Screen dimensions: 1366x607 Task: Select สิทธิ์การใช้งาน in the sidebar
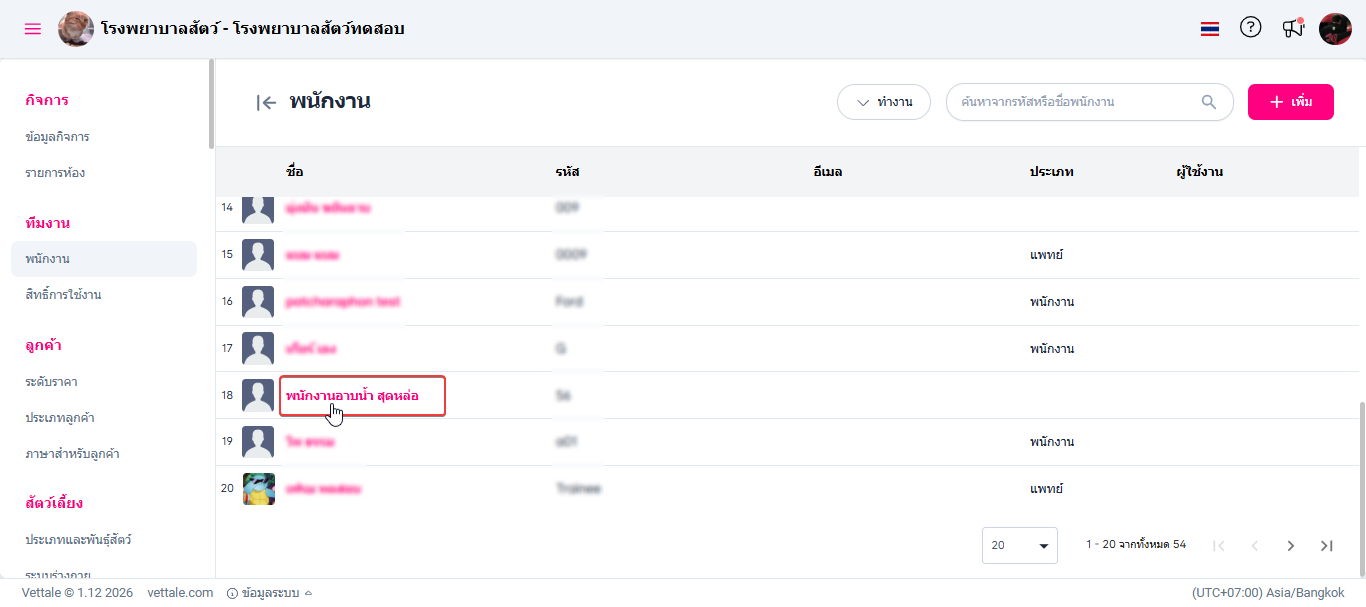click(63, 295)
